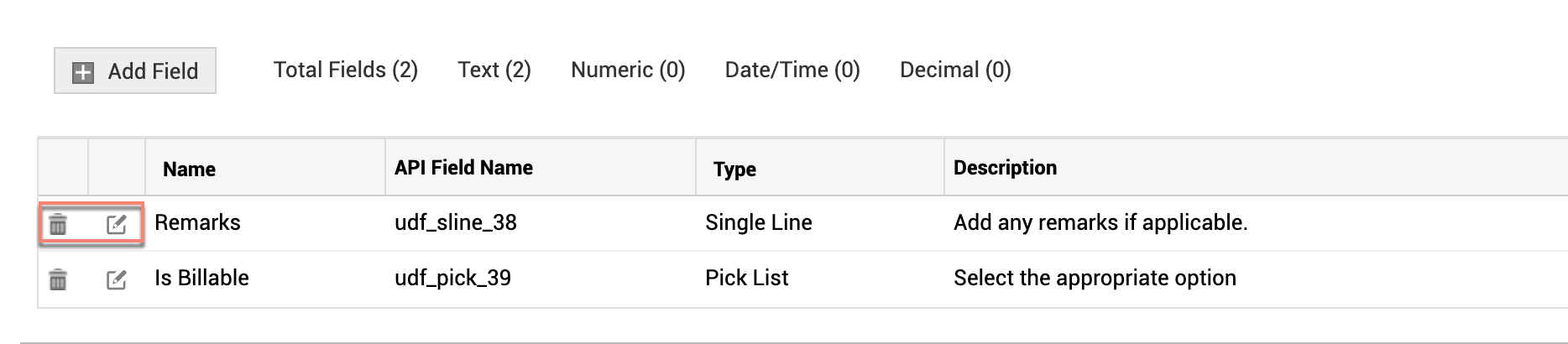1568x344 pixels.
Task: Show Total Fields (2) filter
Action: [345, 70]
